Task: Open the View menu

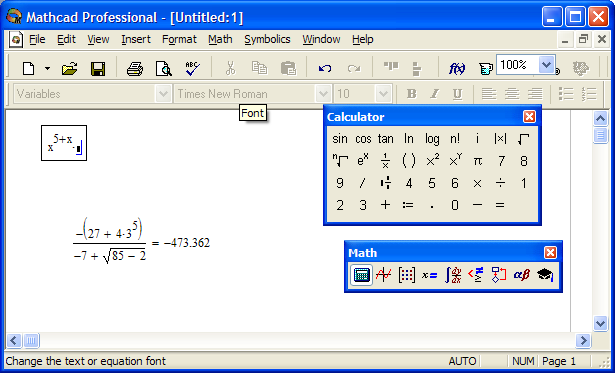Action: pyautogui.click(x=98, y=39)
